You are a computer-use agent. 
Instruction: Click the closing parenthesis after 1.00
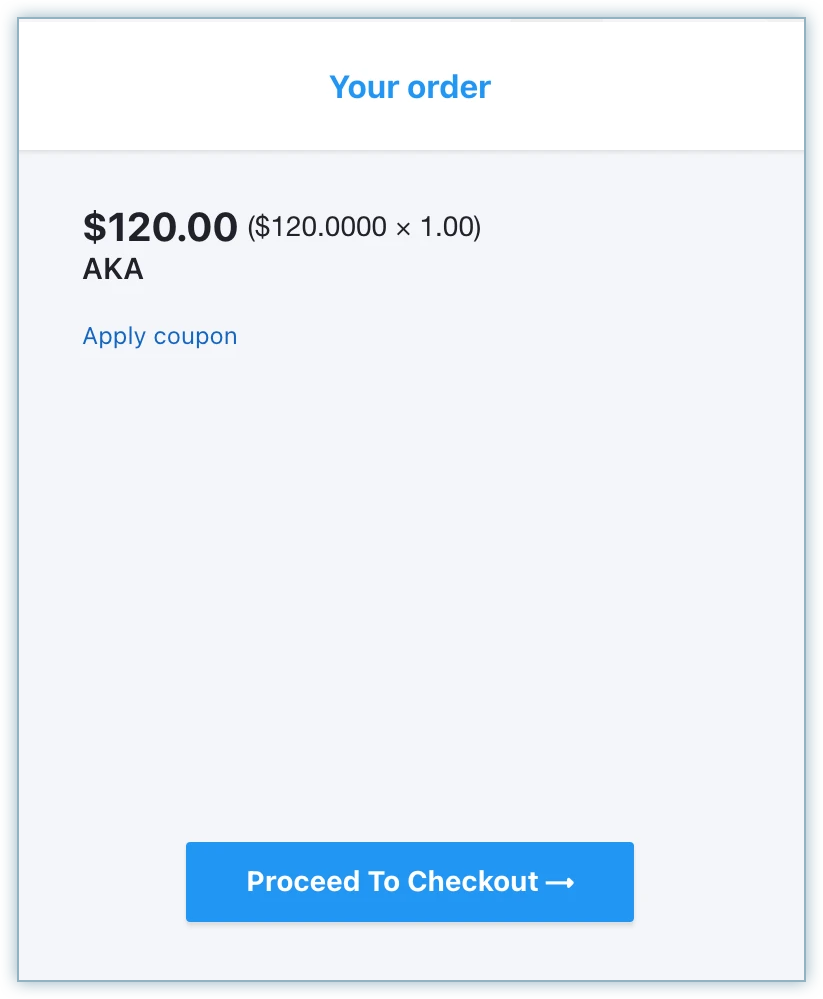pyautogui.click(x=477, y=228)
